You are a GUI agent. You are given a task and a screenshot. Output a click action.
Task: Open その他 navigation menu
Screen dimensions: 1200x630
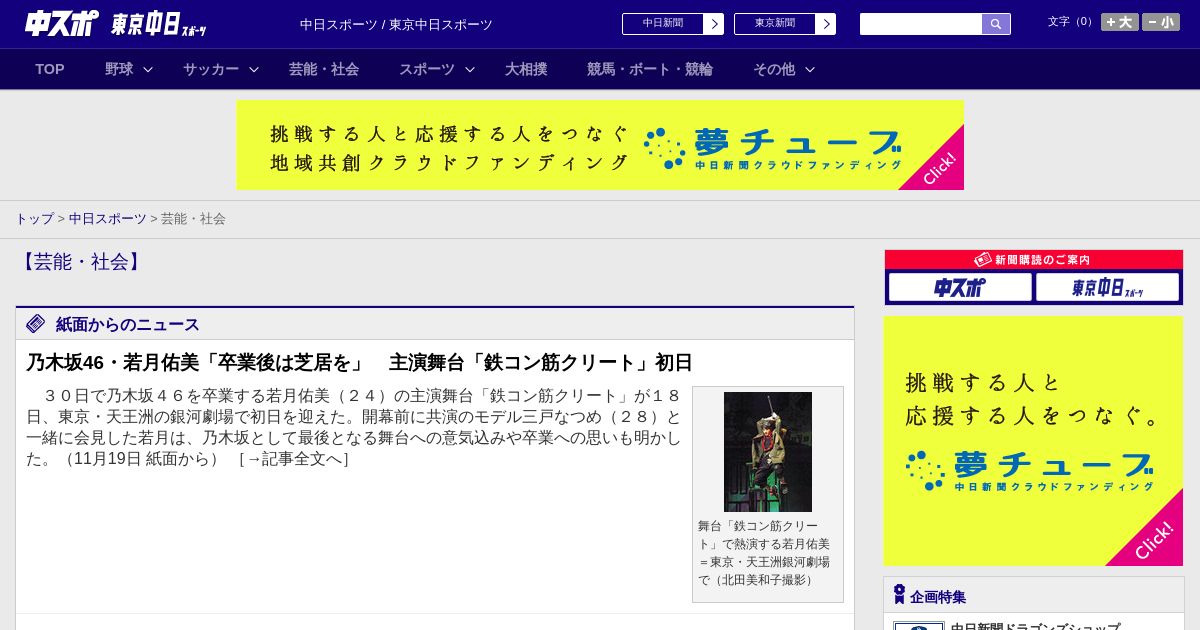click(x=774, y=69)
